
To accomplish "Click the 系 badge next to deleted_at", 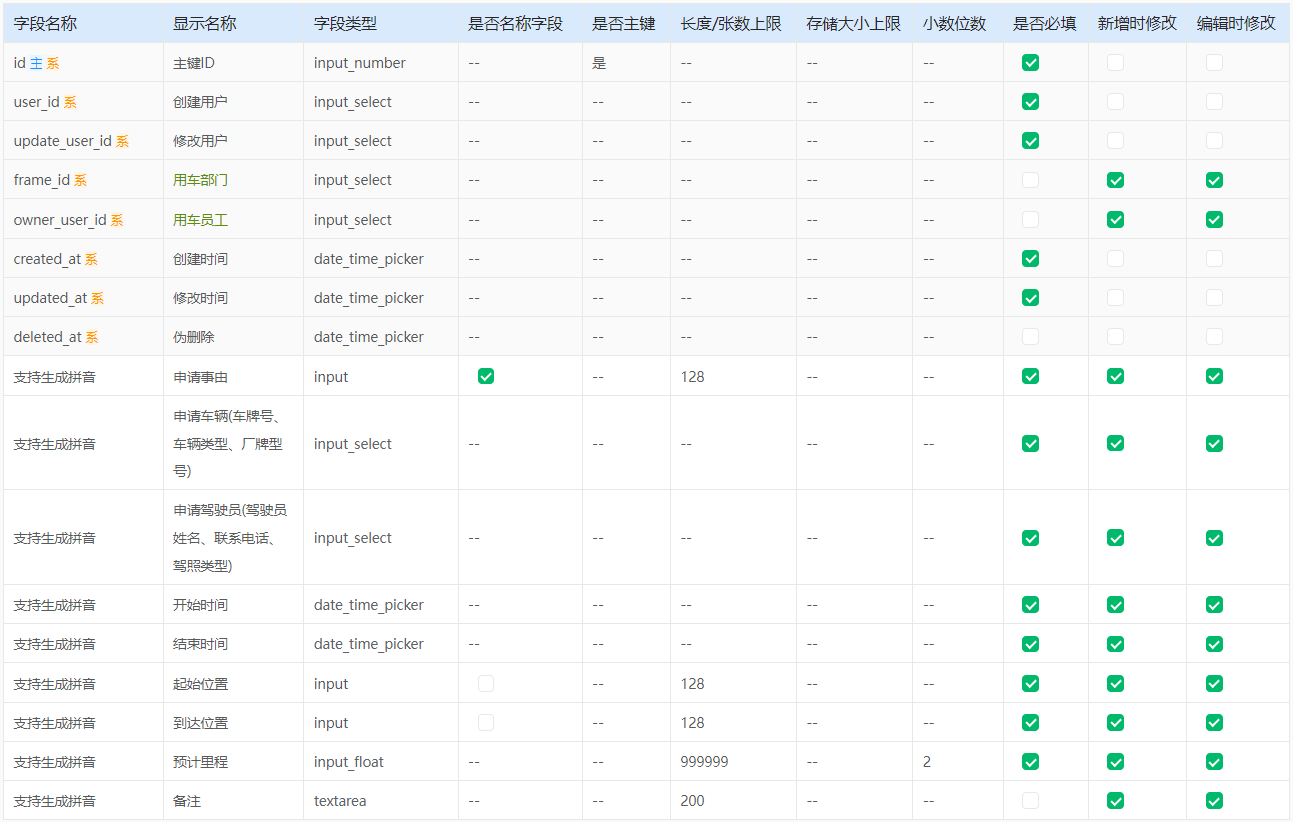I will (91, 337).
